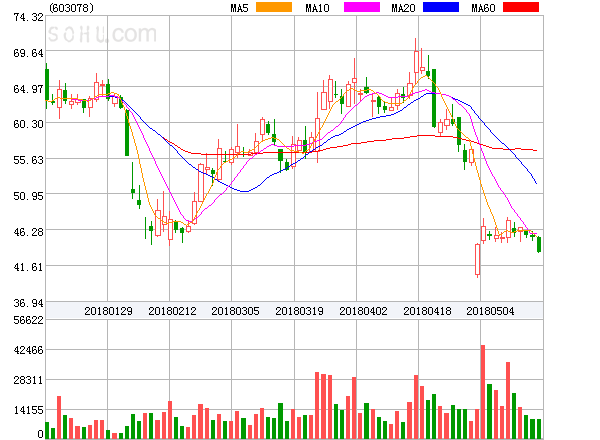The width and height of the screenshot is (600, 440).
Task: Click the 55.63 price axis label
Action: (x=28, y=160)
